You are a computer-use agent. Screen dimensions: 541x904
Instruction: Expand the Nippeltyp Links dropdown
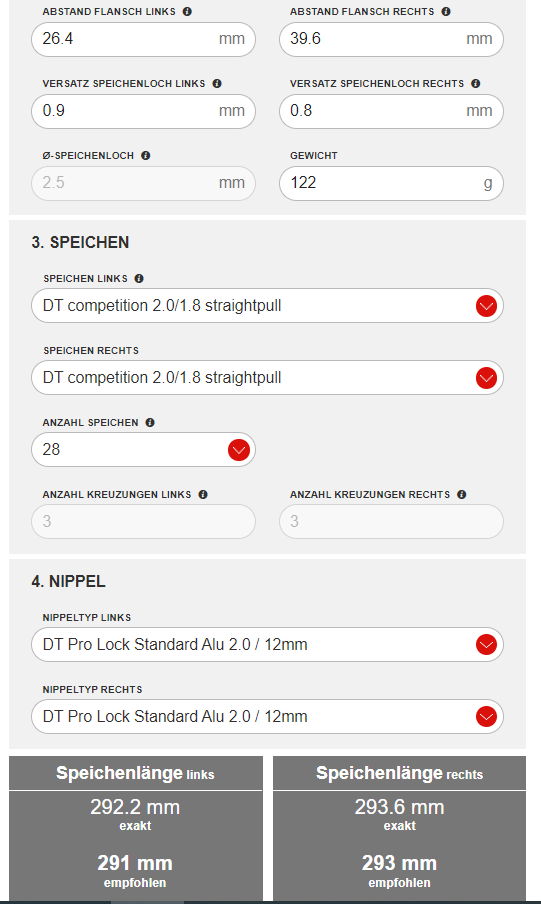click(267, 645)
